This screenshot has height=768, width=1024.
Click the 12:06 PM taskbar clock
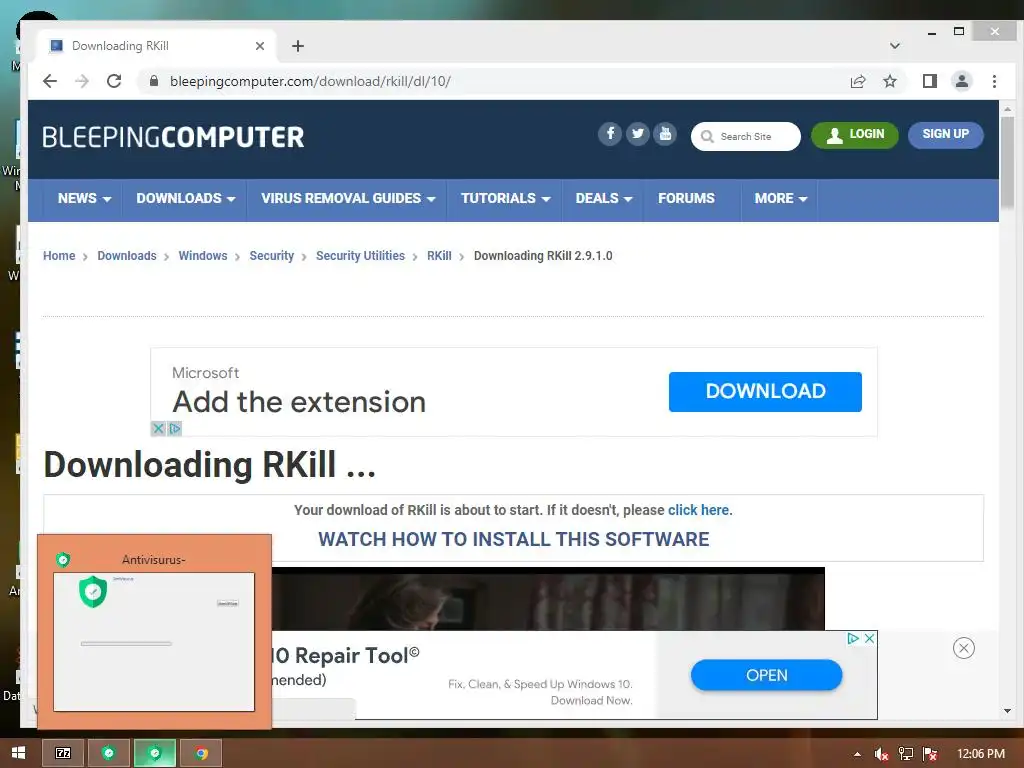click(x=980, y=754)
